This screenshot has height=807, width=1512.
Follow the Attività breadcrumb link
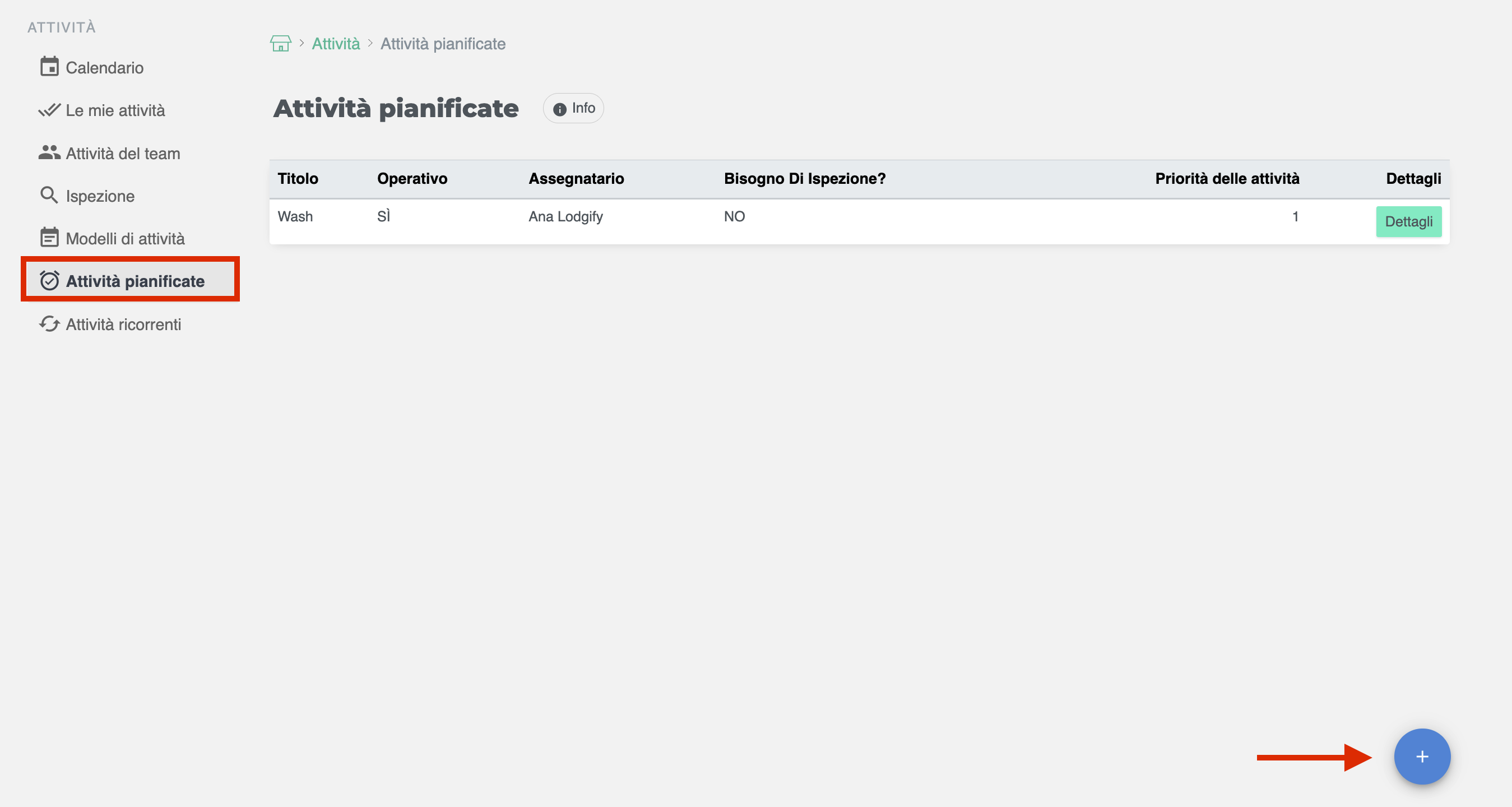pyautogui.click(x=336, y=43)
